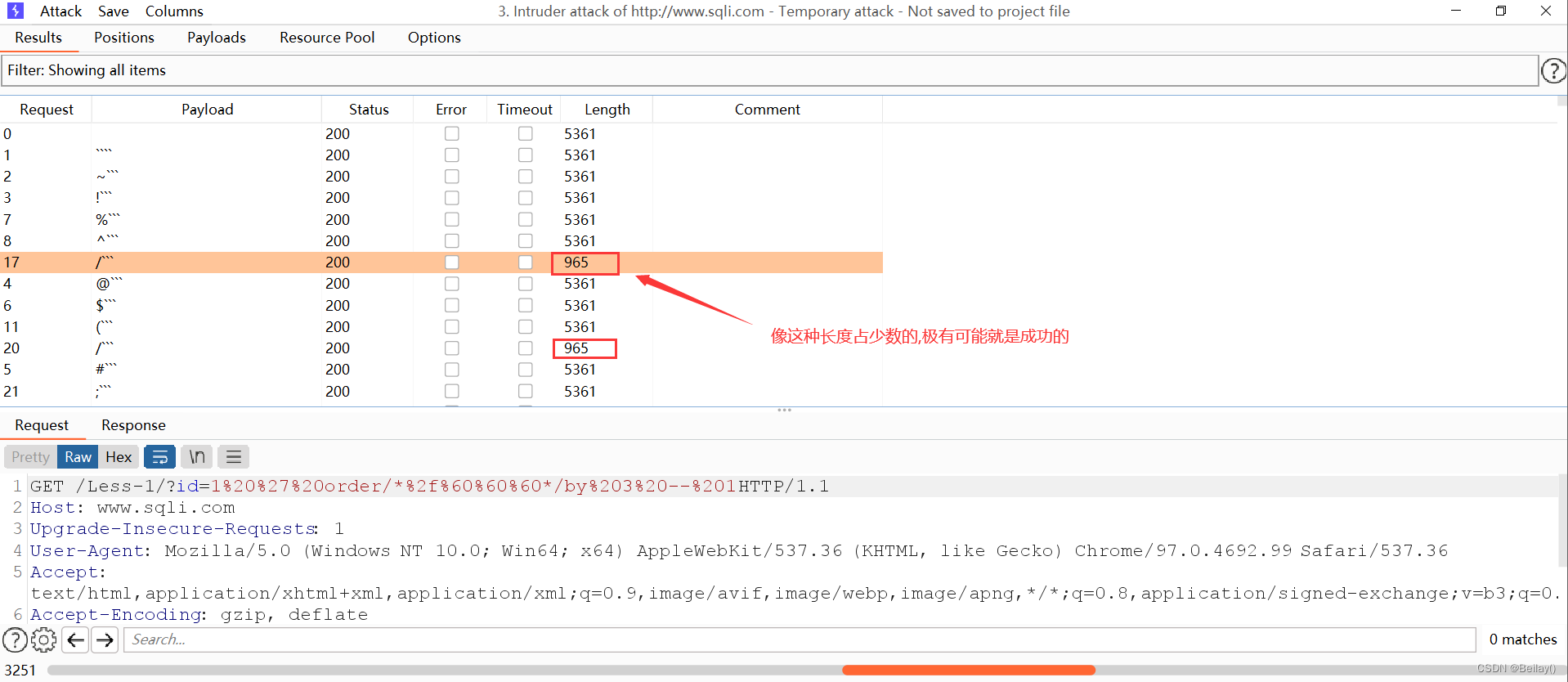Toggle Timeout checkbox for request 0

526,133
